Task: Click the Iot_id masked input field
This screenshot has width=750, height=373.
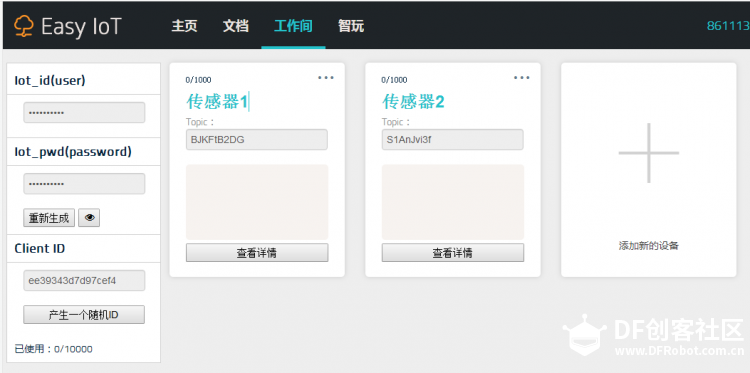Action: pos(84,112)
